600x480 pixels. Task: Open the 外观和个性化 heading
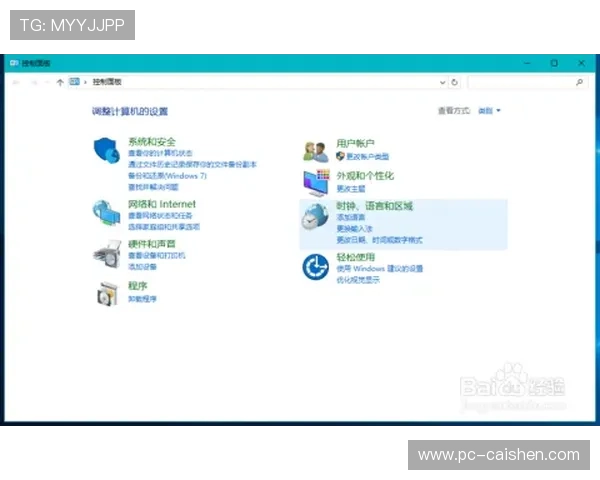point(365,176)
